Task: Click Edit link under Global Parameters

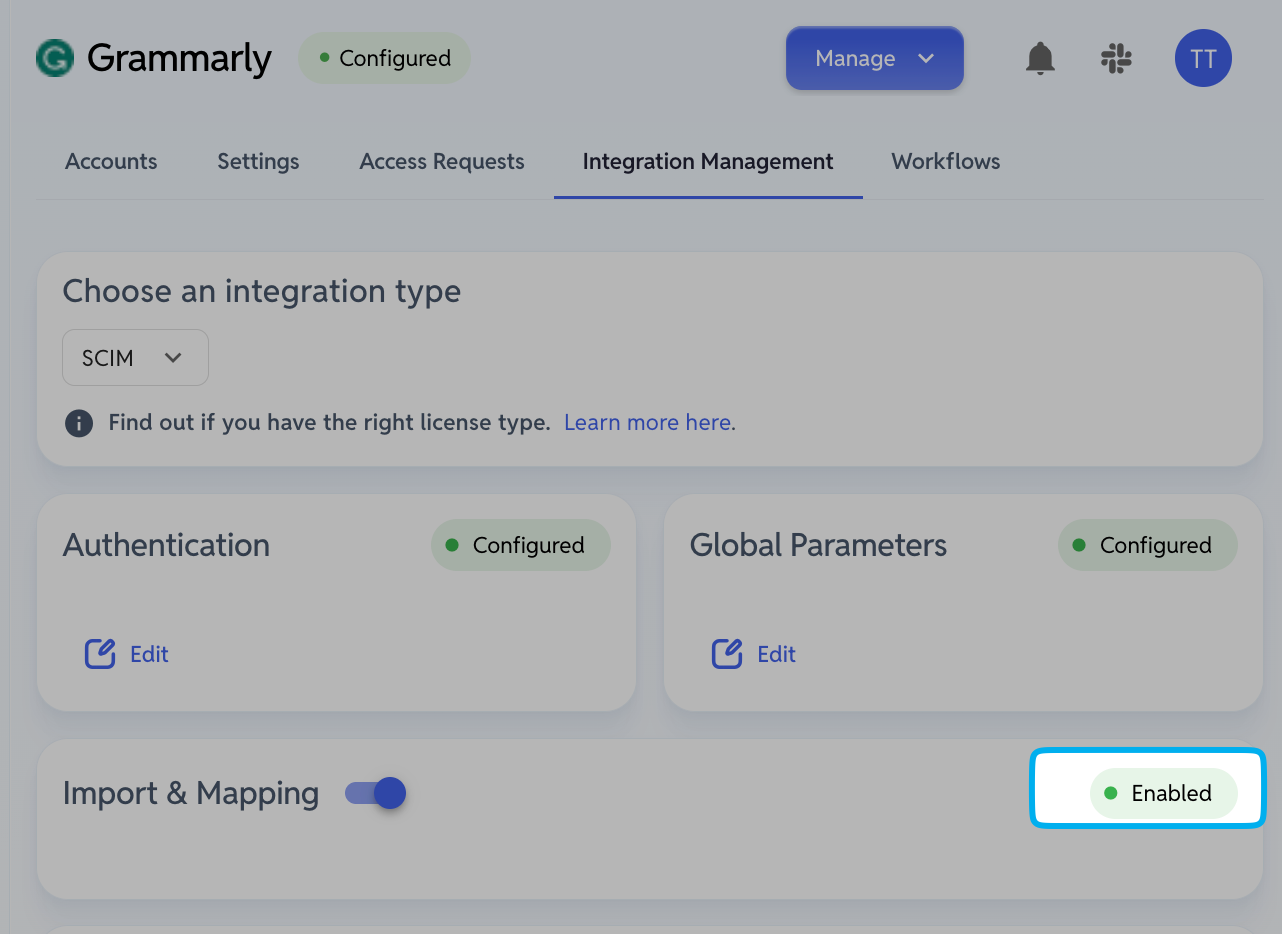Action: pos(776,654)
